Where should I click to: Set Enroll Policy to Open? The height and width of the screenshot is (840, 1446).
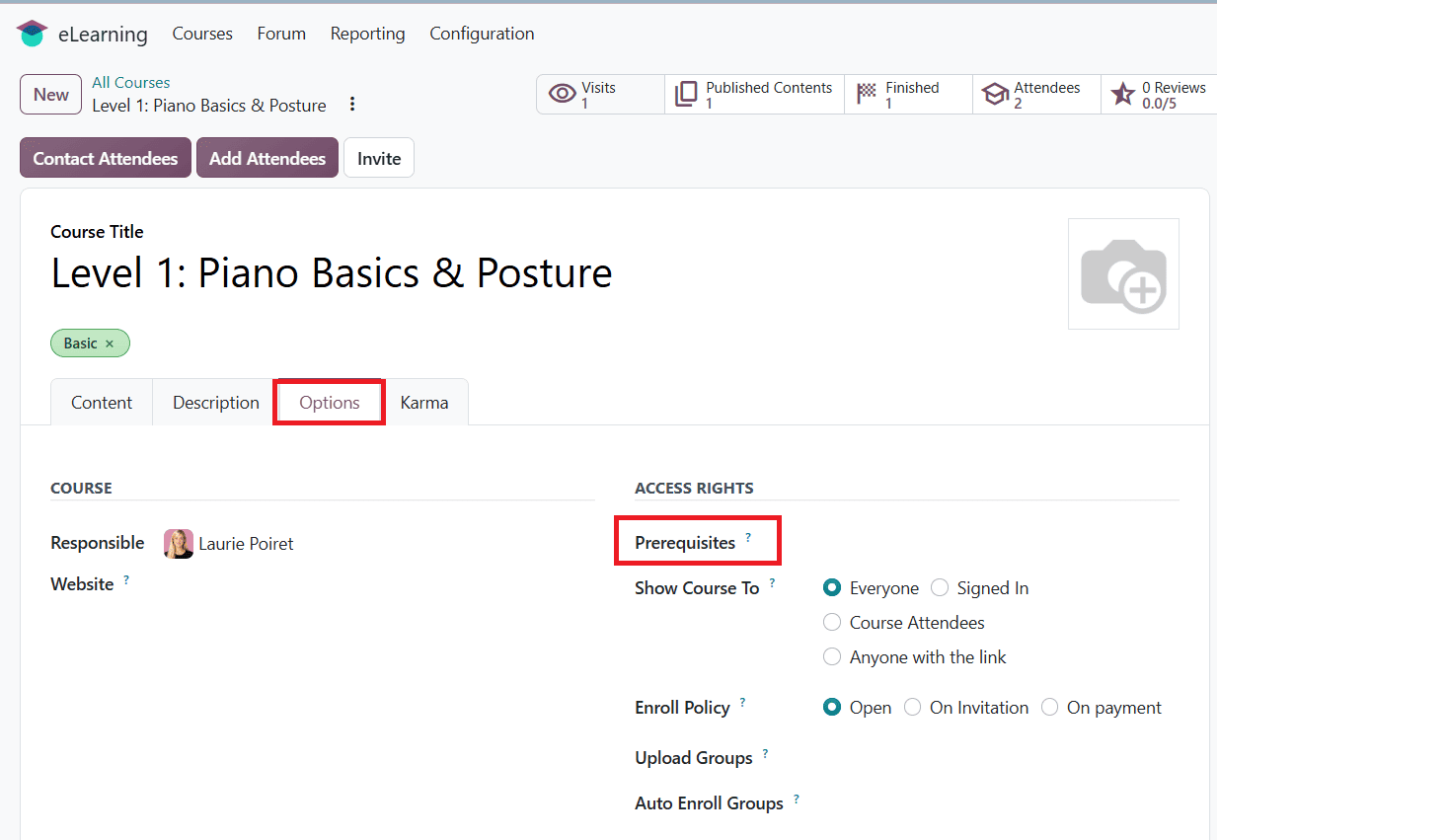[832, 708]
